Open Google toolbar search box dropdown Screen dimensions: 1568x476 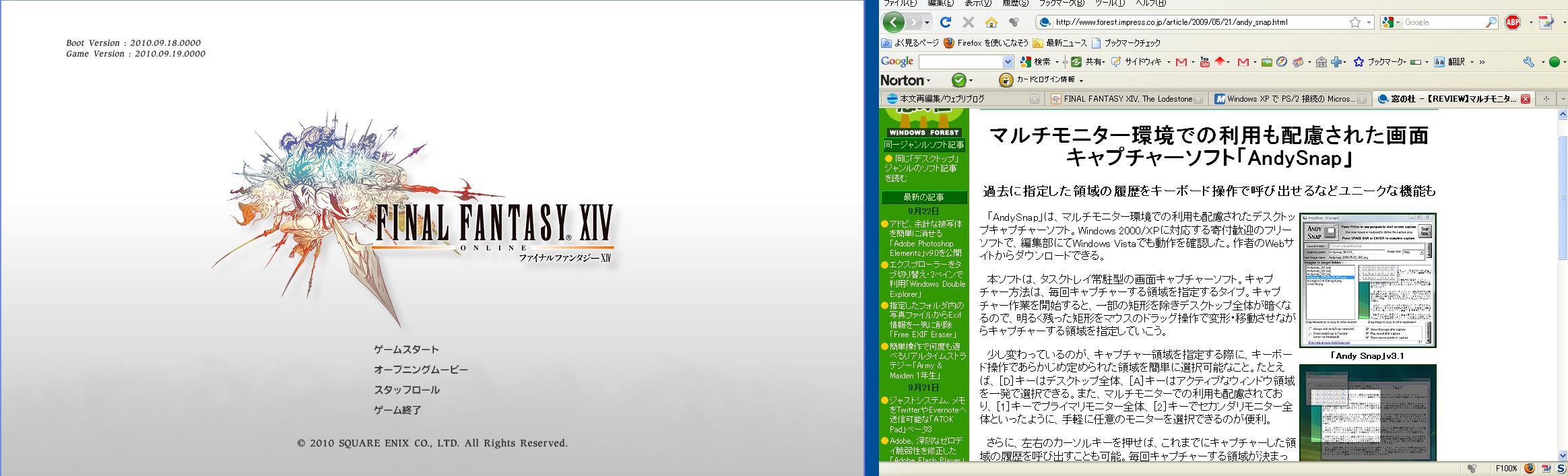click(1008, 62)
